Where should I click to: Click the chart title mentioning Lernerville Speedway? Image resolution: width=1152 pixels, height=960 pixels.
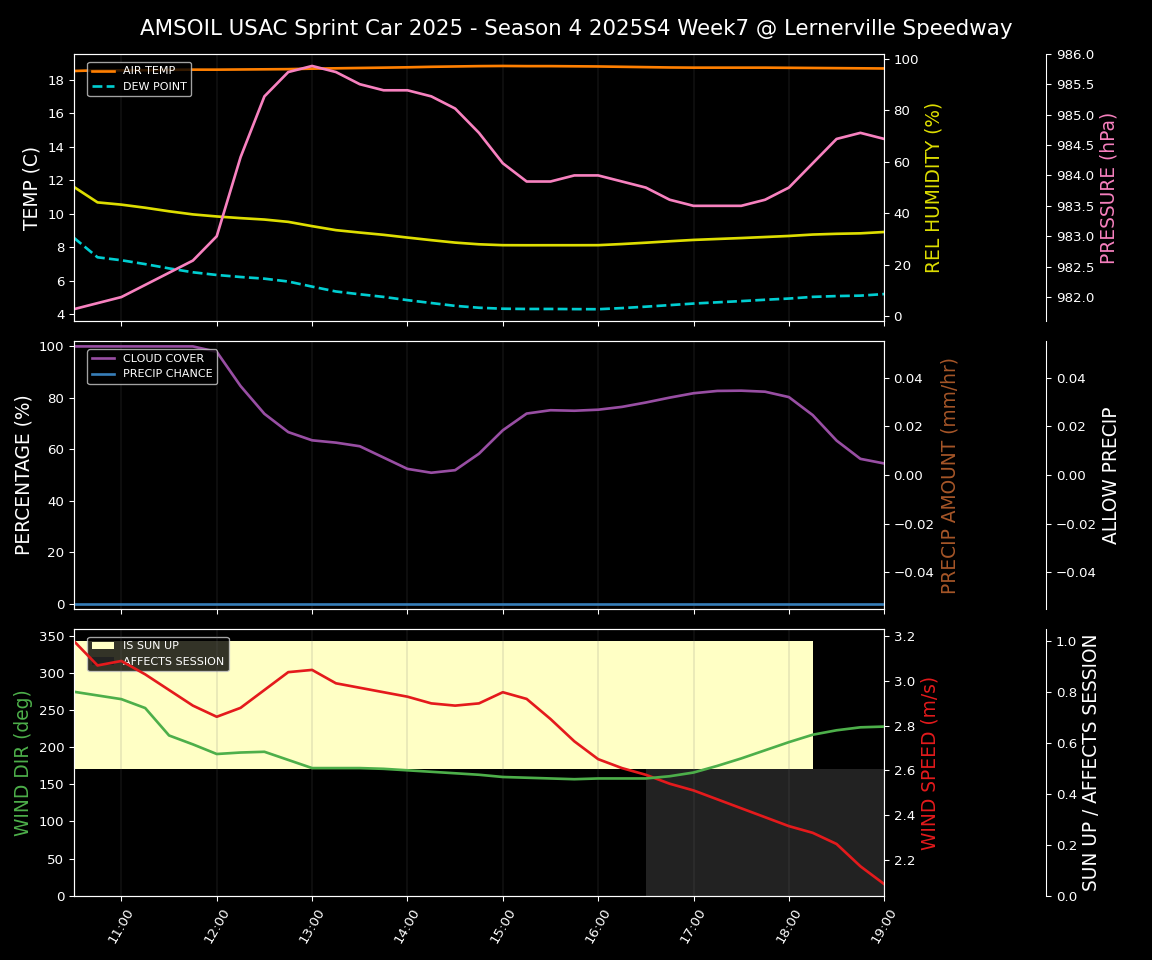point(576,28)
